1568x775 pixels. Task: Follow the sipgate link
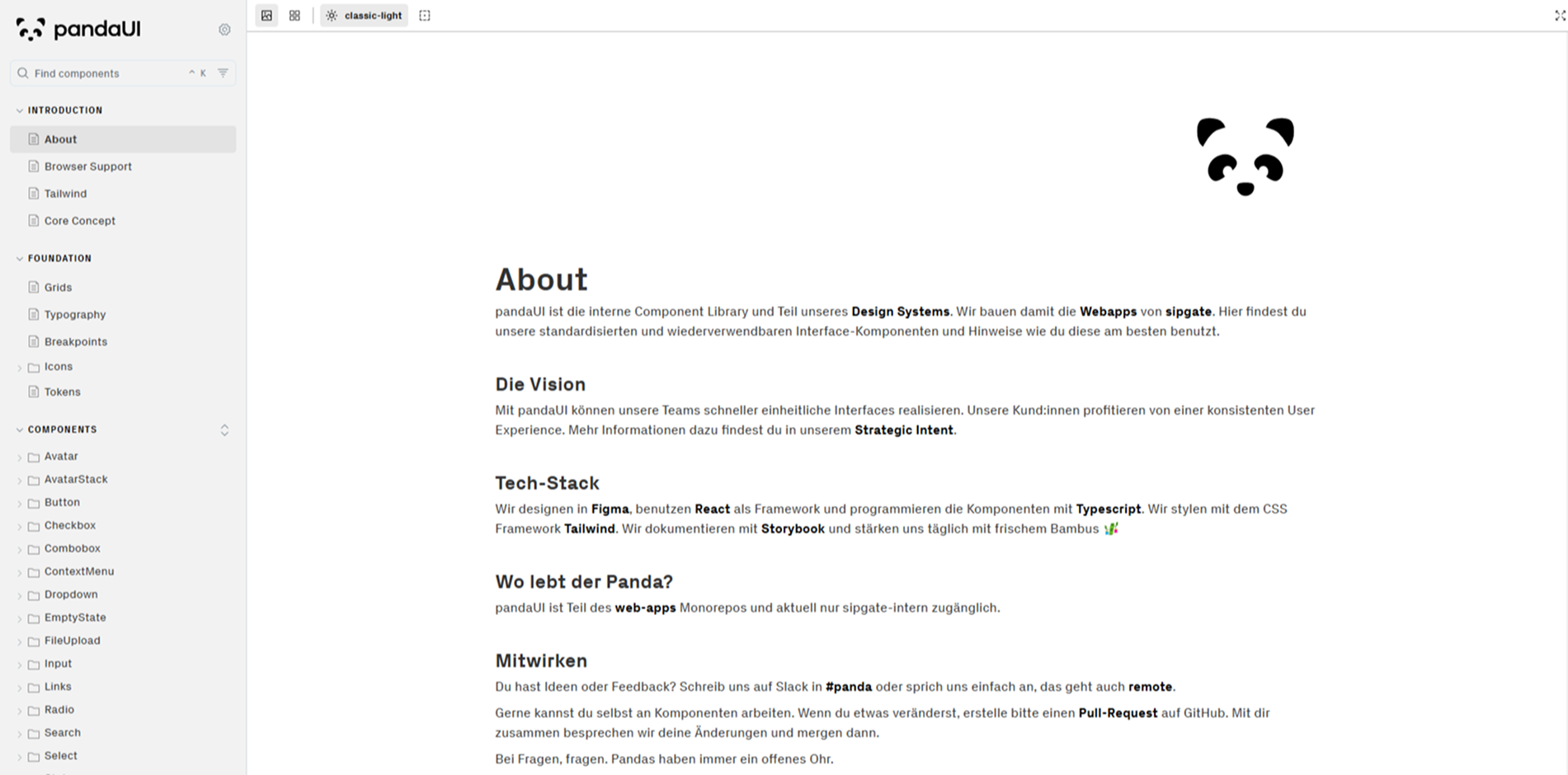tap(1188, 312)
